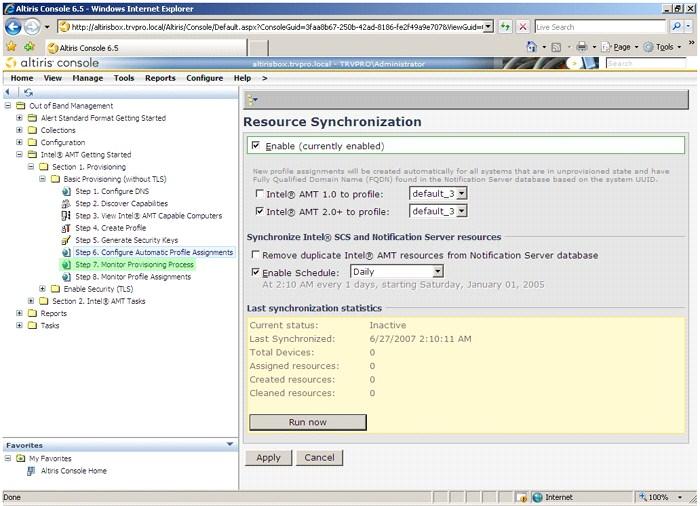Click the content pane toolbar action icon
This screenshot has width=700, height=506.
[x=253, y=100]
